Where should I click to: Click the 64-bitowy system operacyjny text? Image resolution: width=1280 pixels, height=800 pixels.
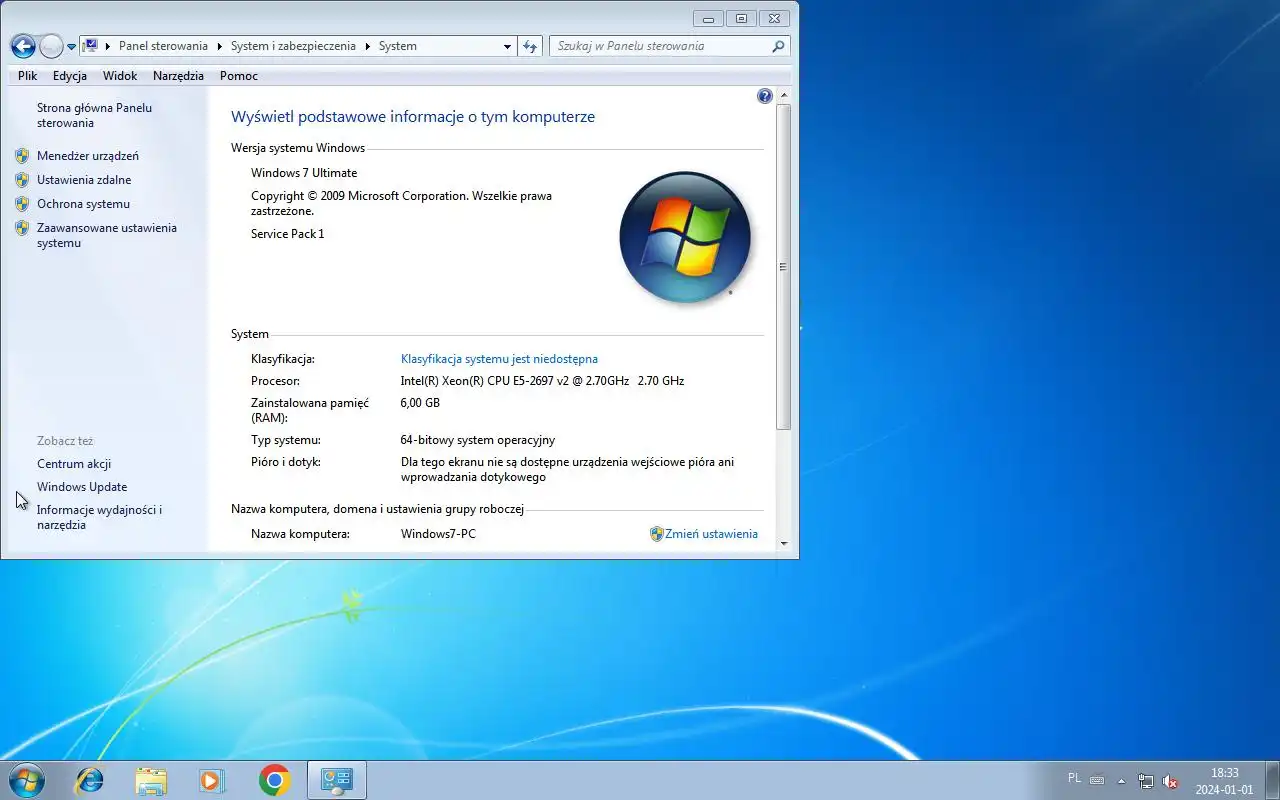[478, 440]
